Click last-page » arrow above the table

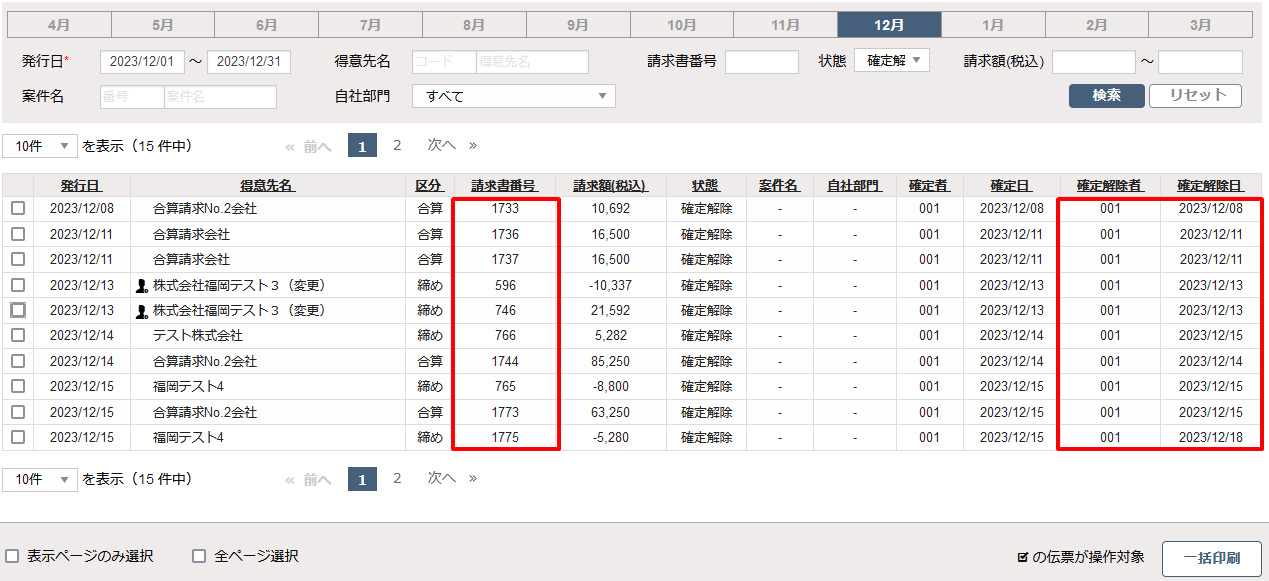click(x=473, y=145)
